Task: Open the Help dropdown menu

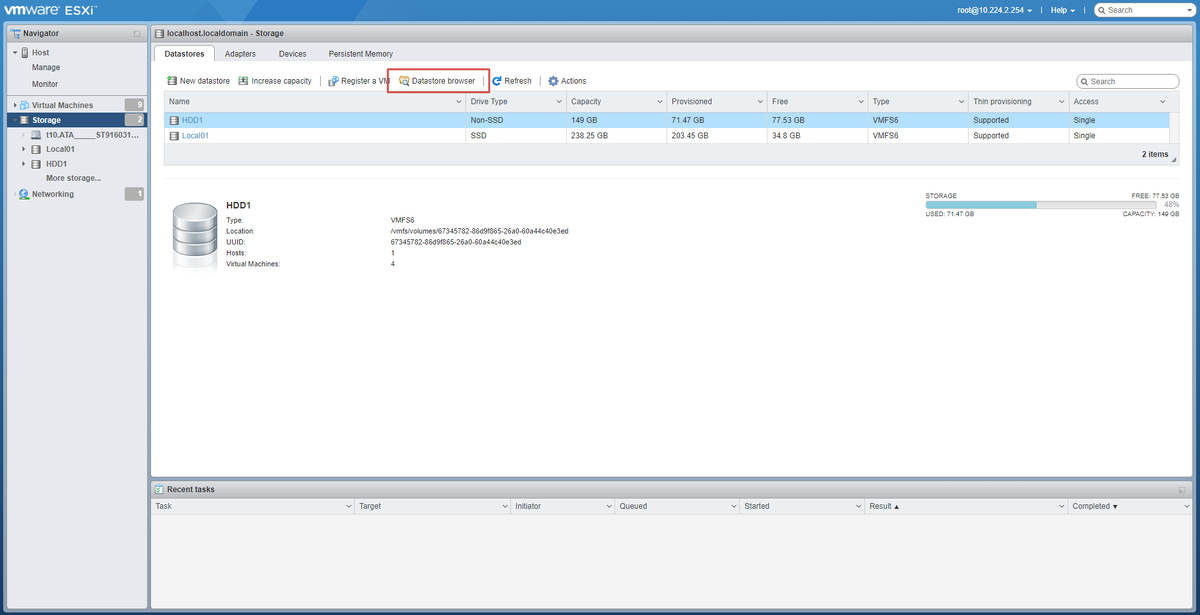Action: 1063,10
